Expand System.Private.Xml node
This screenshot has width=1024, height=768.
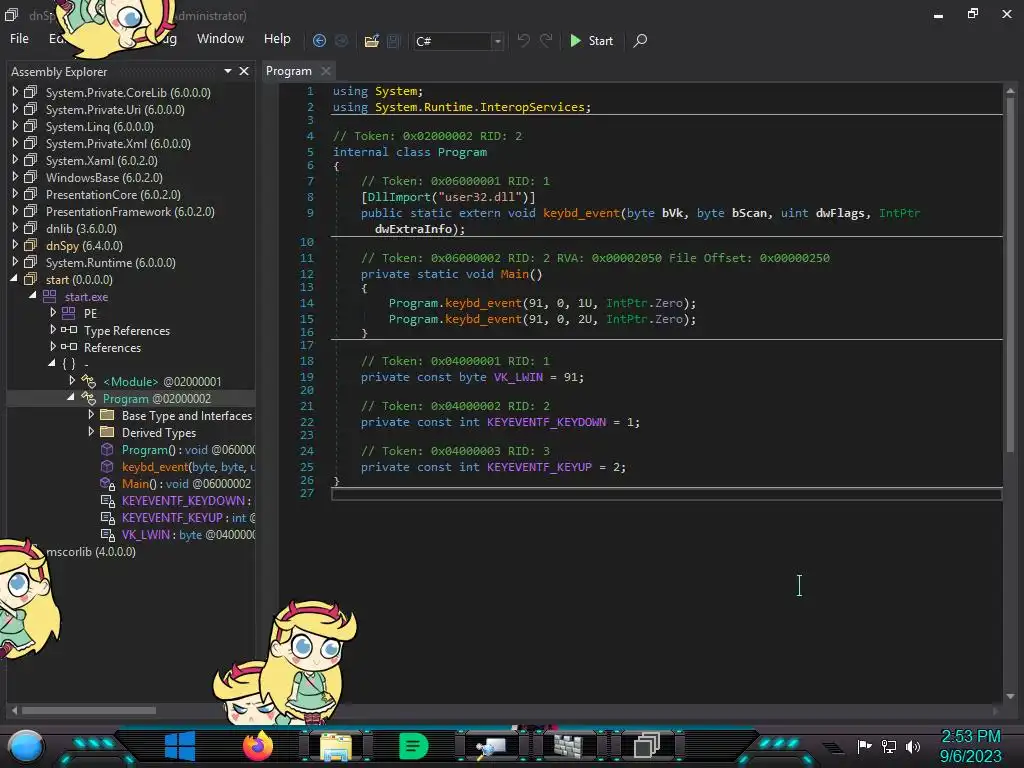pyautogui.click(x=15, y=143)
